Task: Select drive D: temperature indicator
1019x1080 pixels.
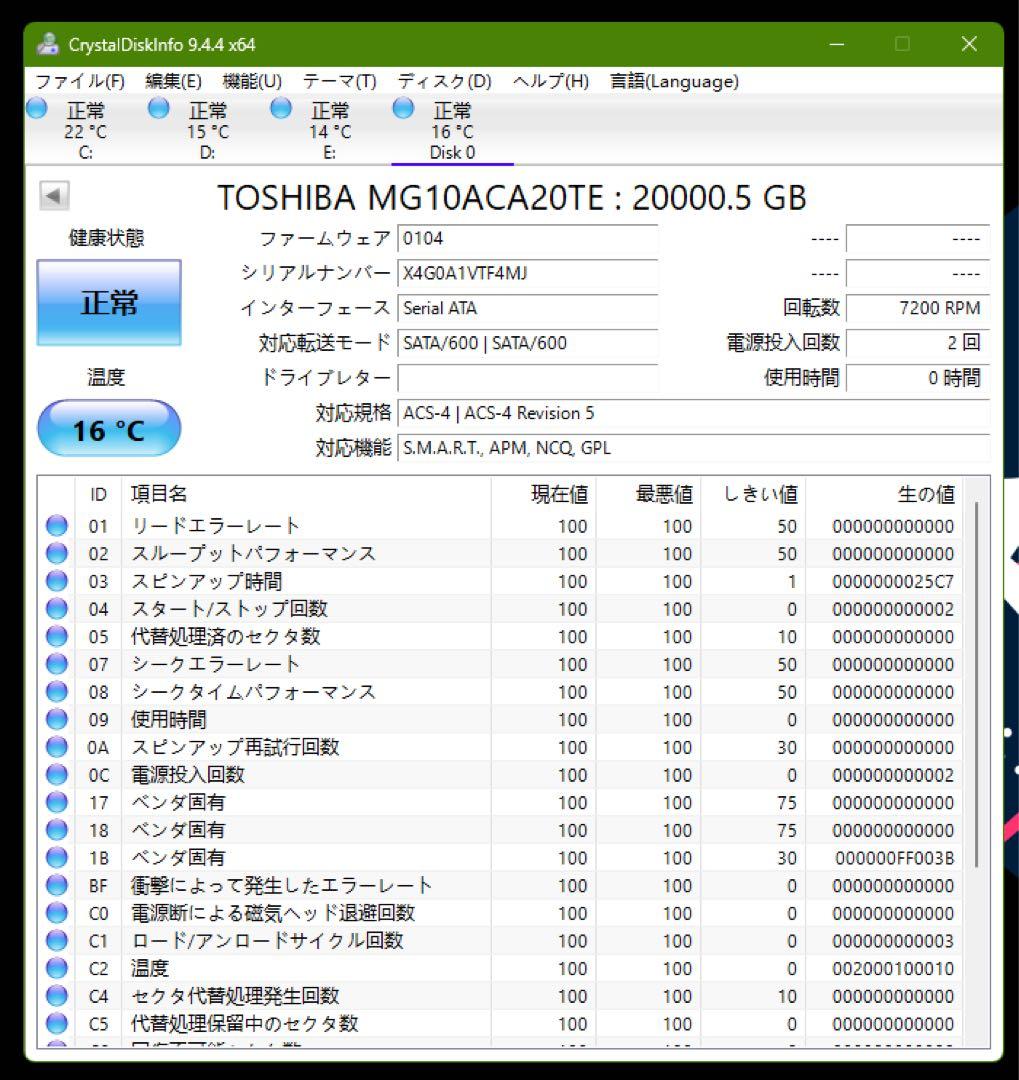Action: click(x=207, y=130)
